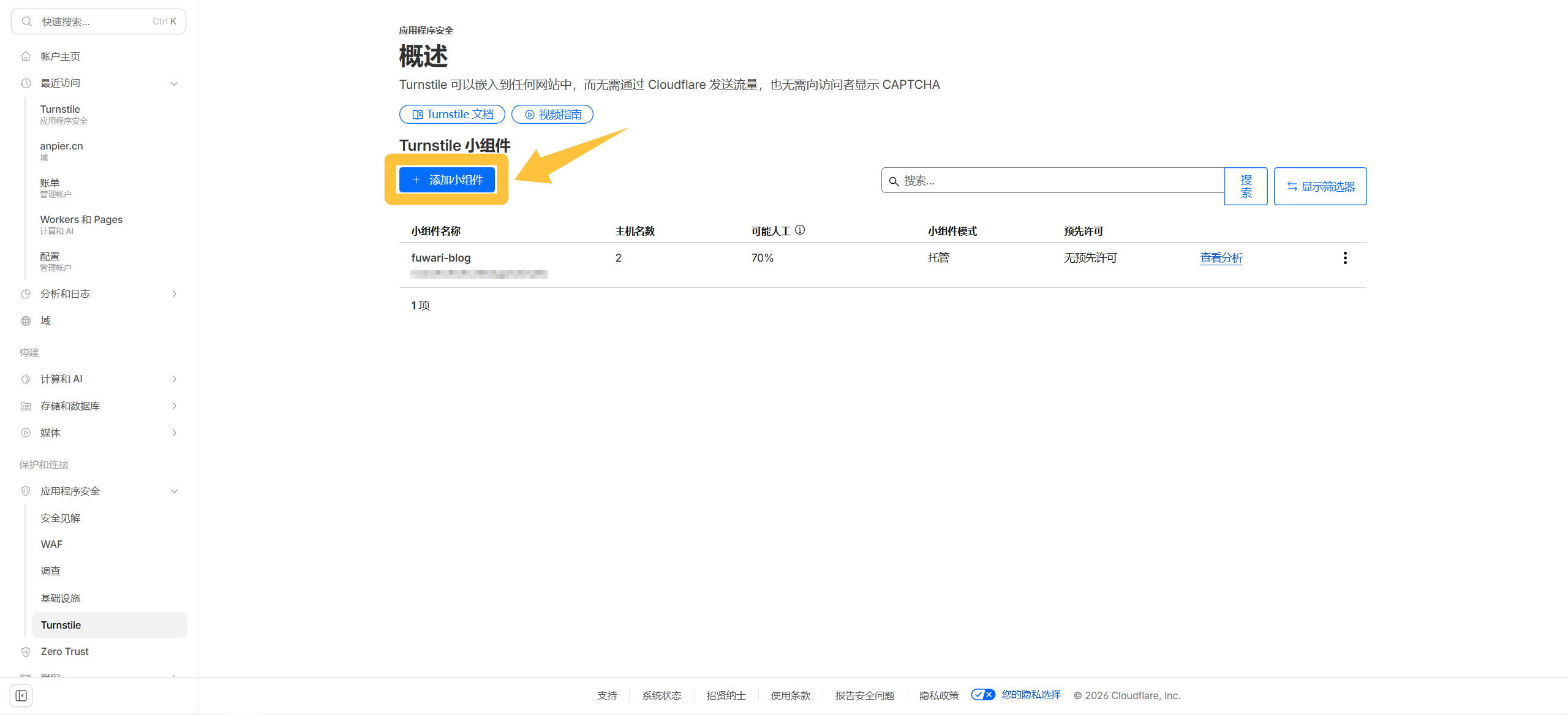
Task: Open 系统状态 footer link
Action: [661, 695]
